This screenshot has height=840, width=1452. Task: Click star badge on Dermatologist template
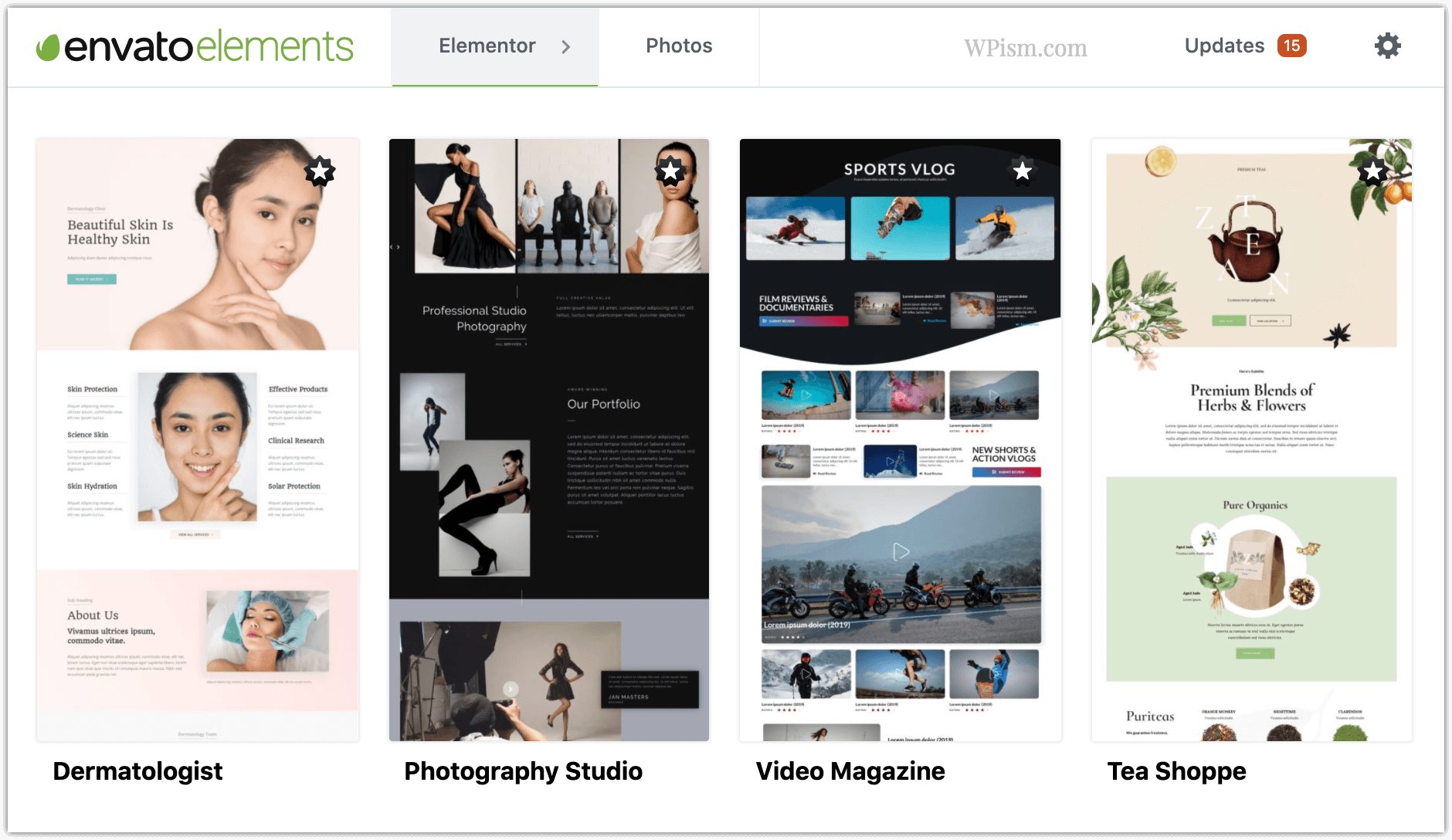click(x=320, y=171)
